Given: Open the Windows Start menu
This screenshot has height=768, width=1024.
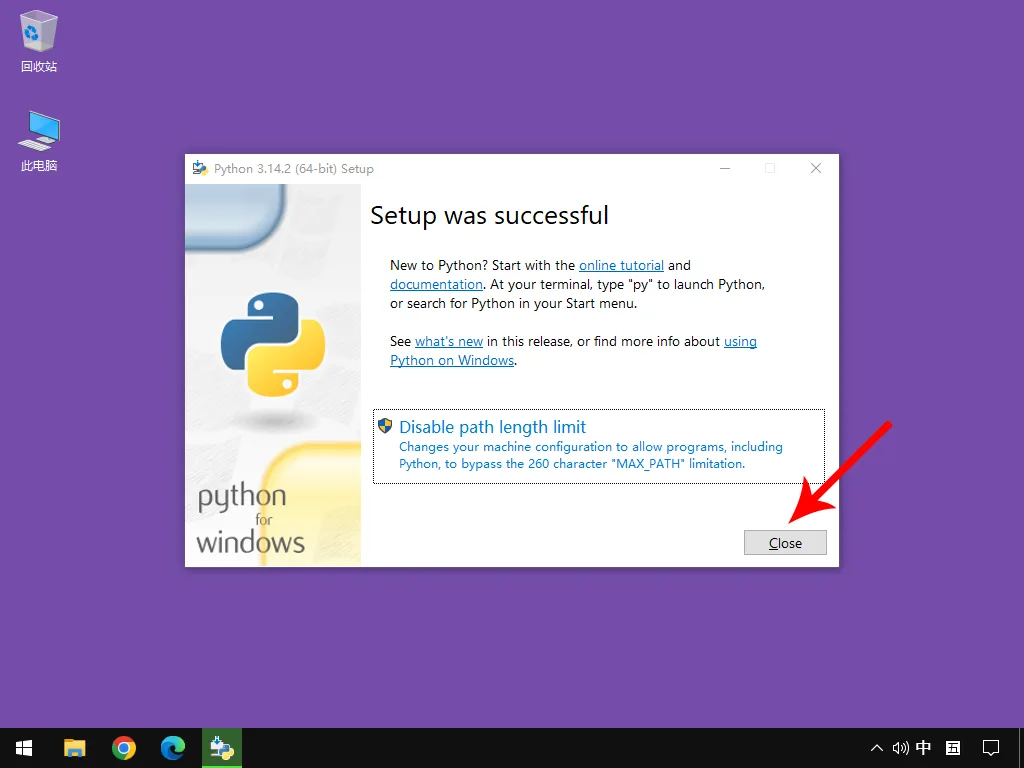Looking at the screenshot, I should (x=24, y=748).
